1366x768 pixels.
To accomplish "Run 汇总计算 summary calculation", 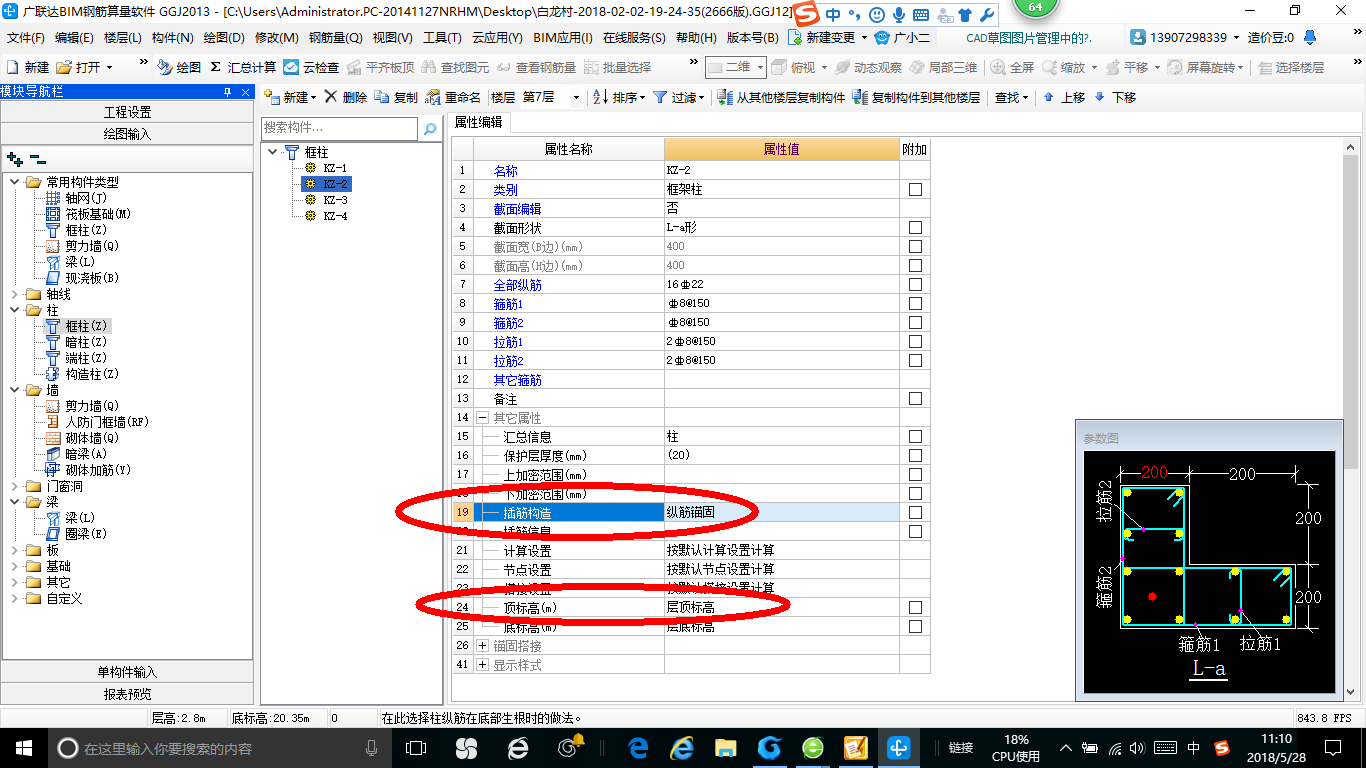I will (243, 67).
